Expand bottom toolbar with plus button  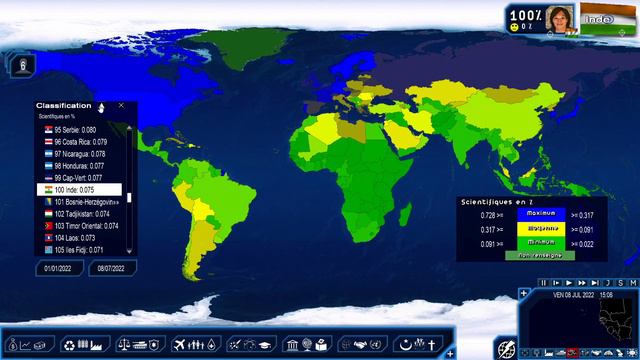[450, 353]
